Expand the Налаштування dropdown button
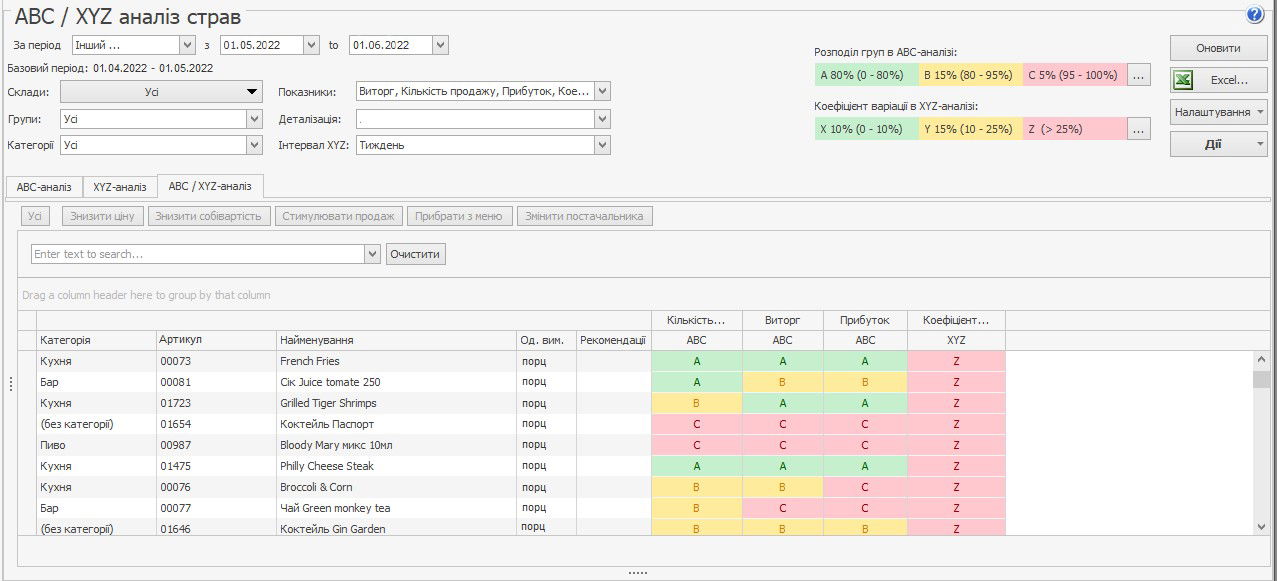Screen dimensions: 1277x581 [1218, 112]
